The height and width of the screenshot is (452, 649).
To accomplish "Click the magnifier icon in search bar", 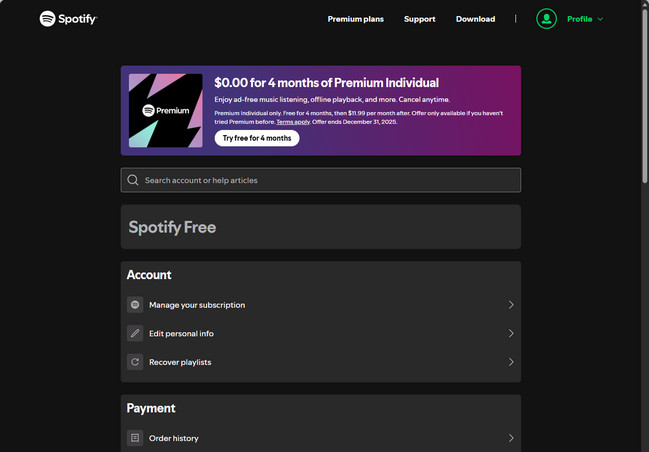I will click(x=133, y=180).
